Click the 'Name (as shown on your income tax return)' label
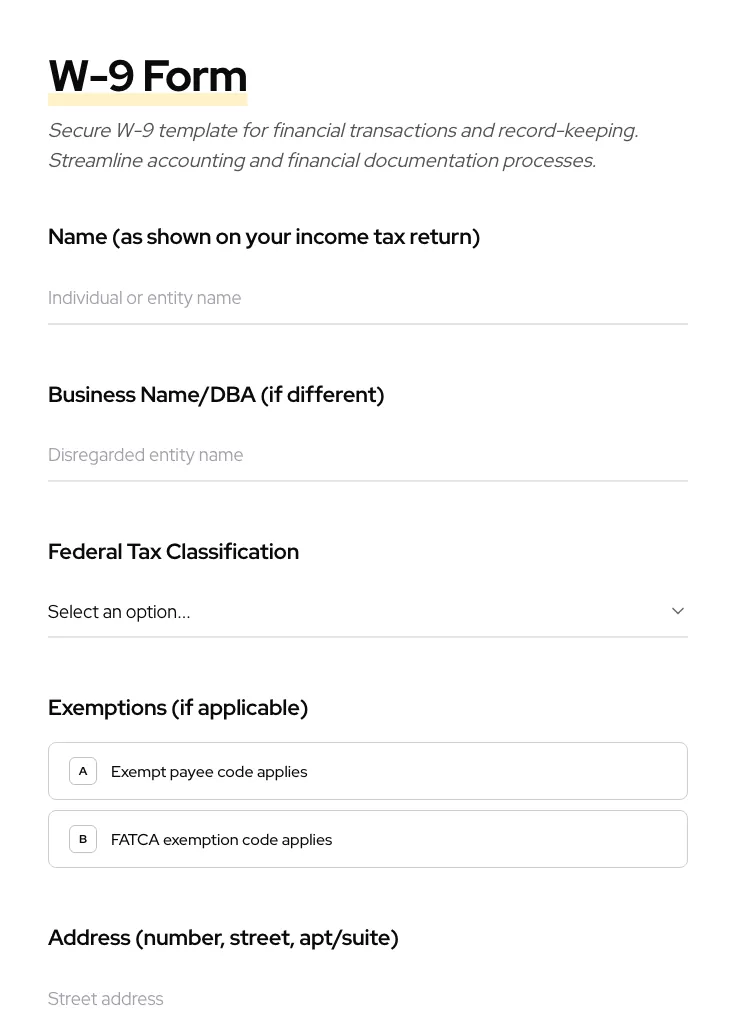The image size is (736, 1024). tap(264, 237)
